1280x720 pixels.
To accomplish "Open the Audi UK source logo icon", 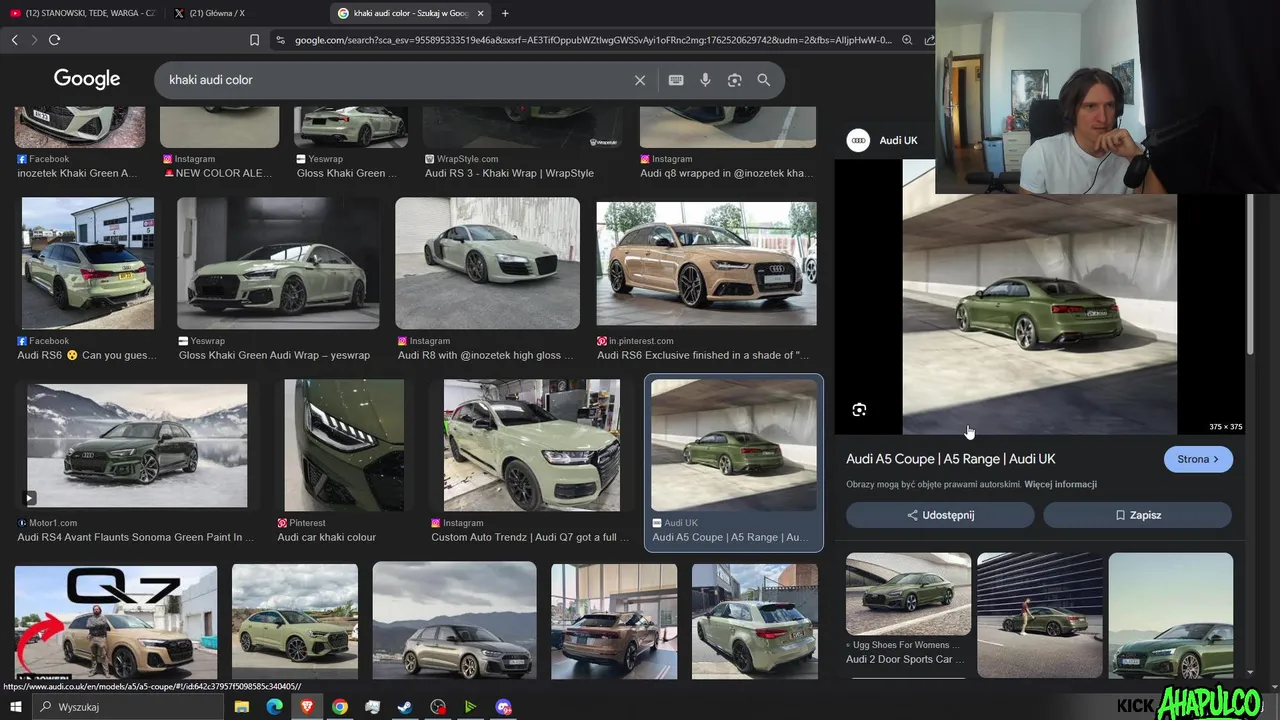I will pyautogui.click(x=858, y=140).
